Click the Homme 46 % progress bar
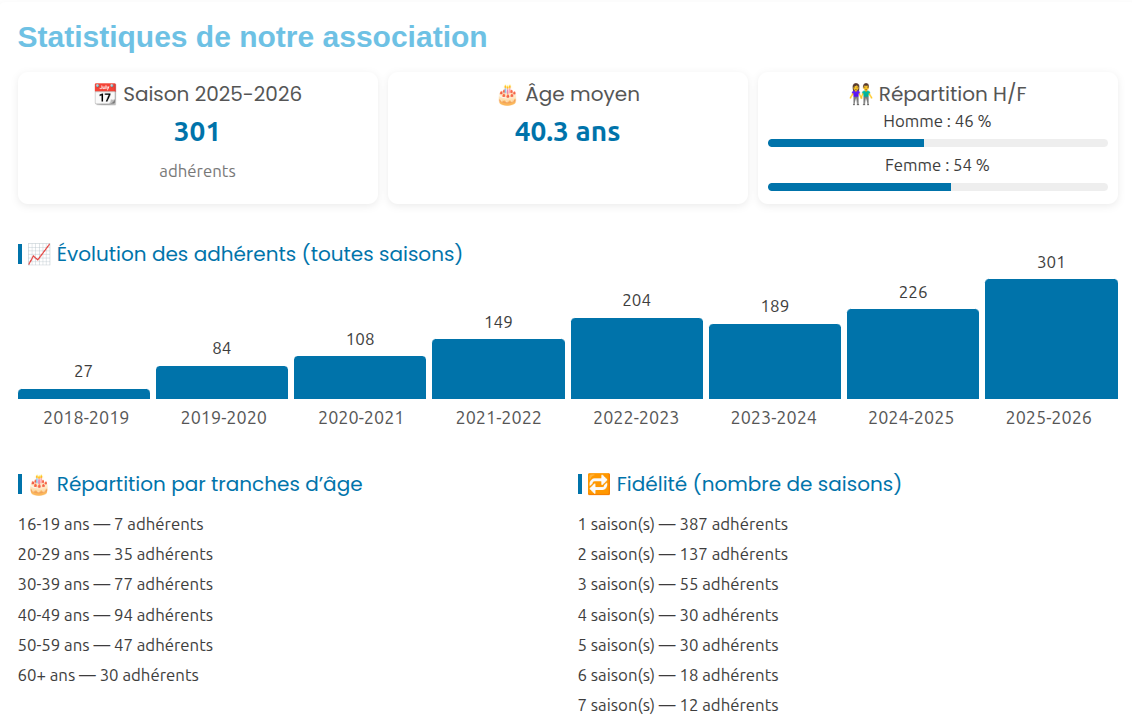This screenshot has width=1132, height=722. pyautogui.click(x=937, y=143)
